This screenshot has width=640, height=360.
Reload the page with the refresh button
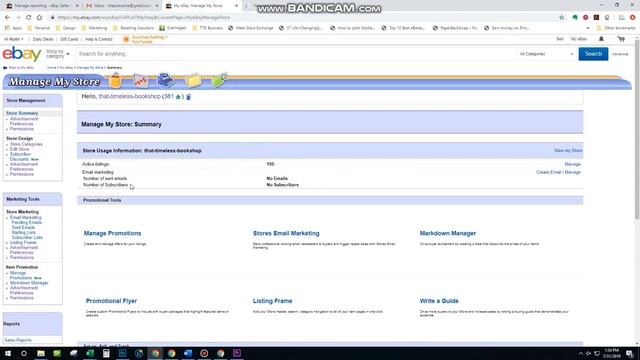pyautogui.click(x=29, y=18)
